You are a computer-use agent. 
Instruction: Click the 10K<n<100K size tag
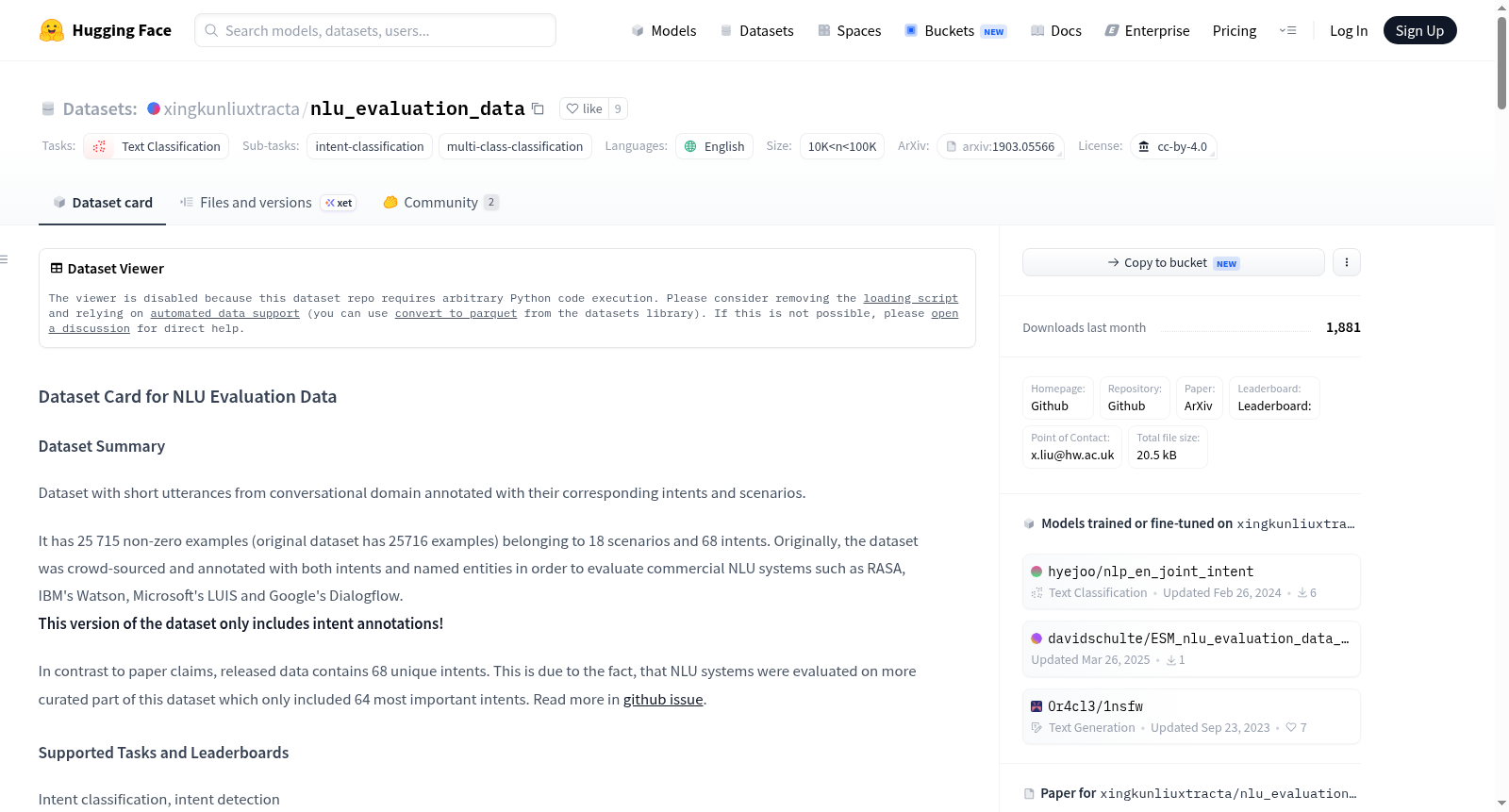pos(842,146)
